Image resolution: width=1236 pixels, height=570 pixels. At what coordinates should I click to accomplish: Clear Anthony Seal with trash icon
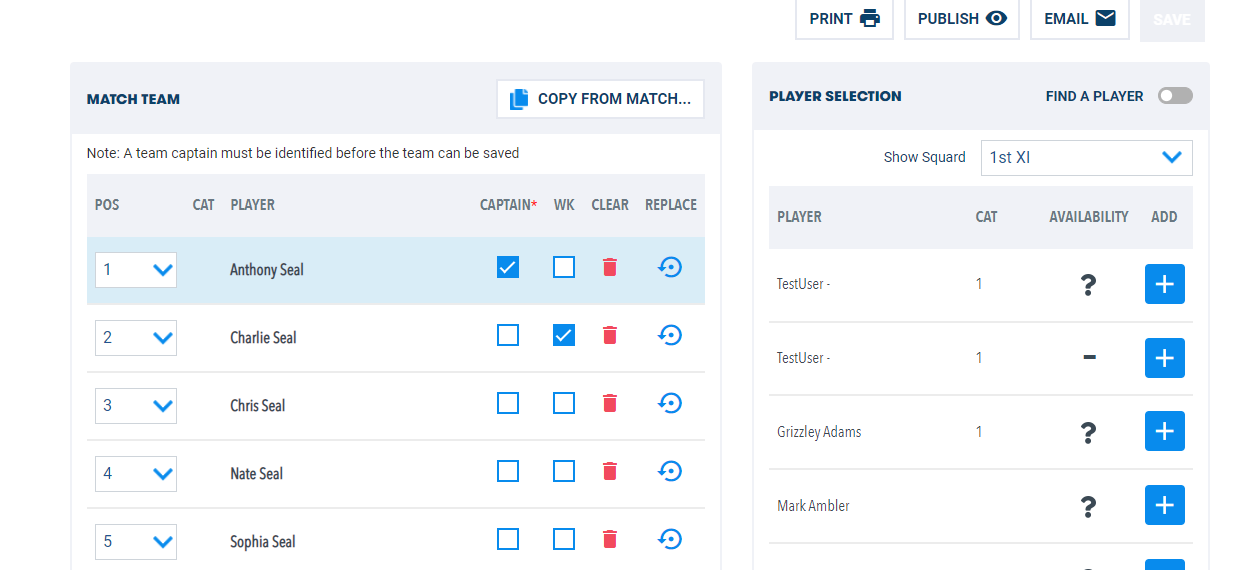pos(610,267)
